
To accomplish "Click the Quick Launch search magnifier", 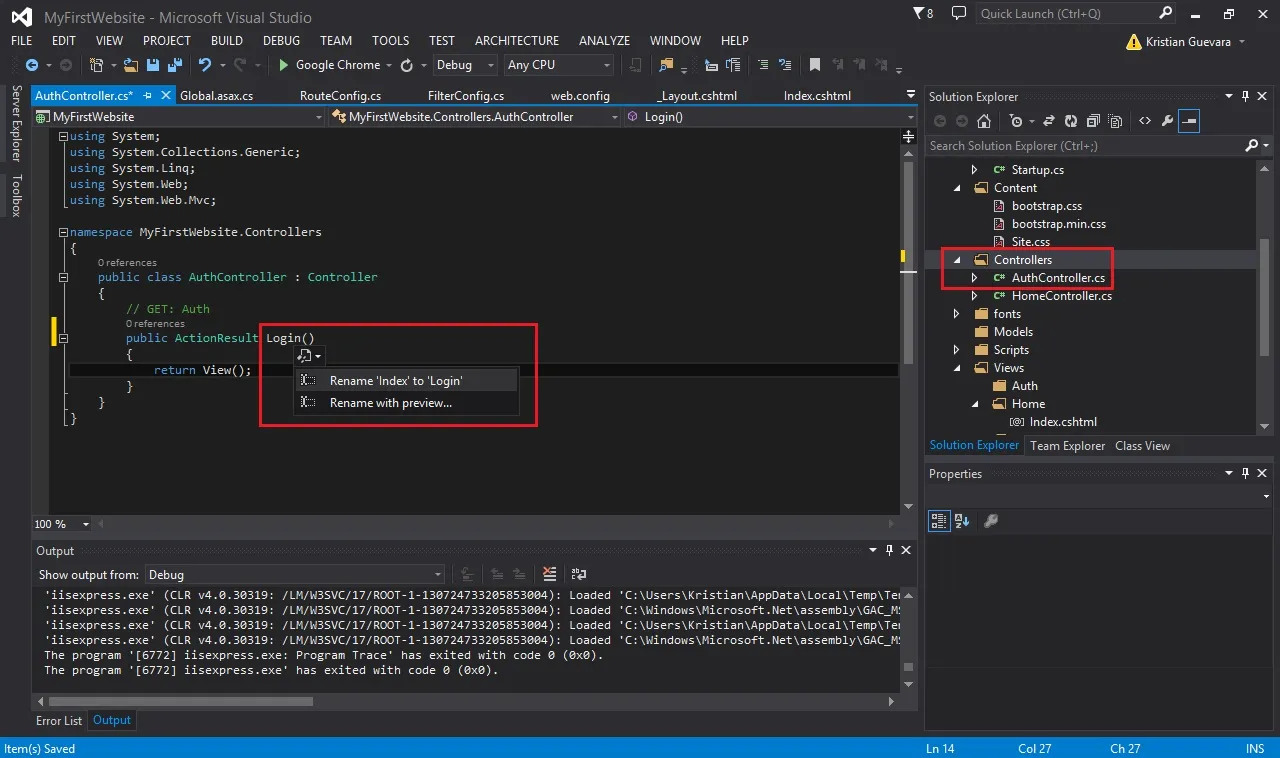I will 1166,14.
